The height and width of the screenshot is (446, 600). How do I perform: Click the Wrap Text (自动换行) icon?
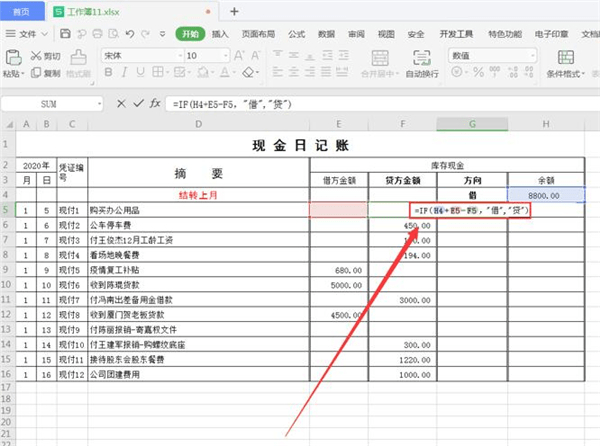coord(422,57)
